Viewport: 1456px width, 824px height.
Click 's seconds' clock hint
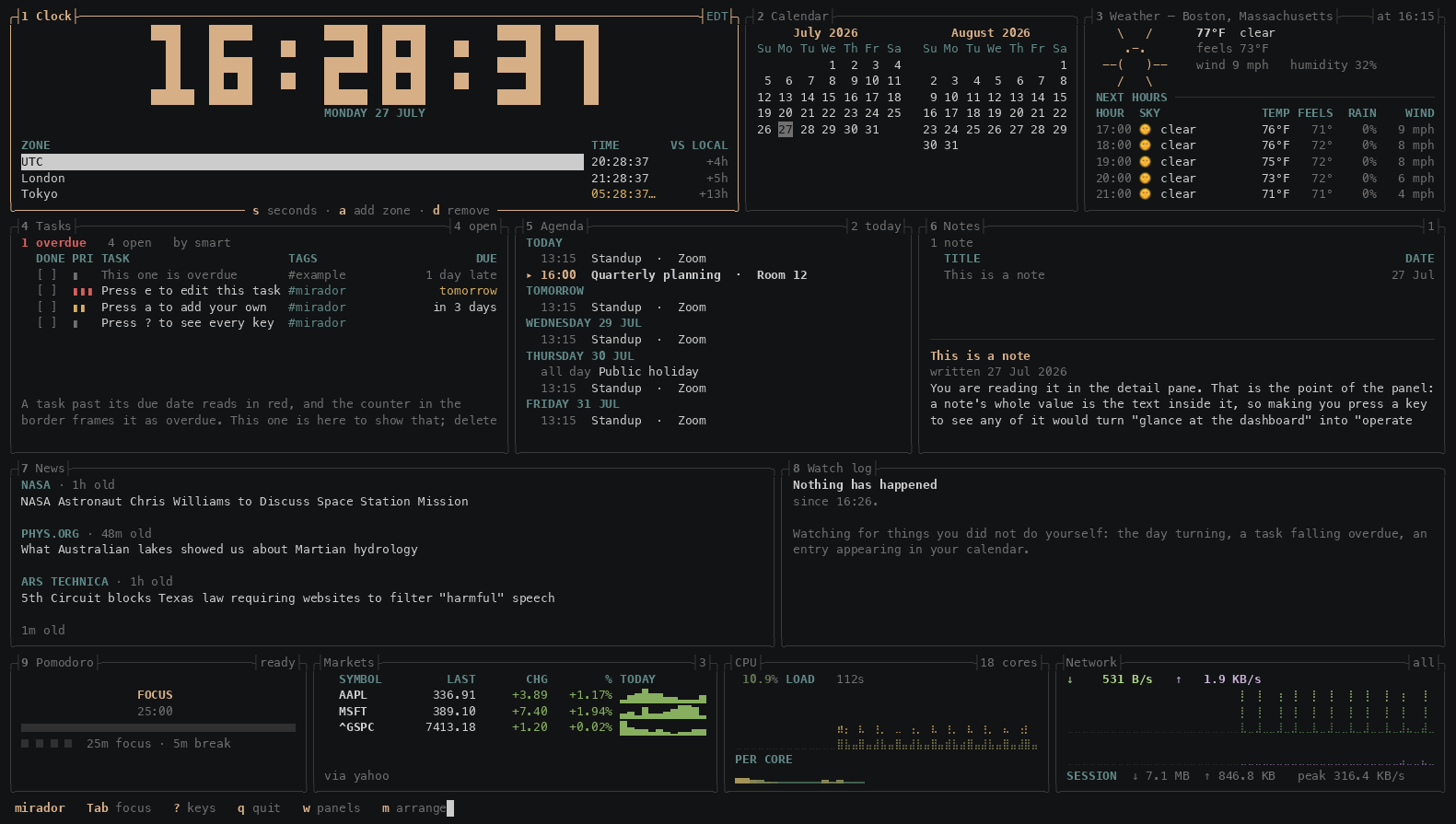[285, 211]
